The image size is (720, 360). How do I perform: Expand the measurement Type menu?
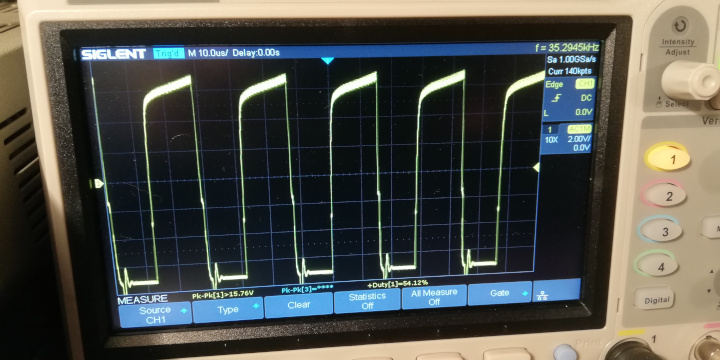tap(228, 309)
